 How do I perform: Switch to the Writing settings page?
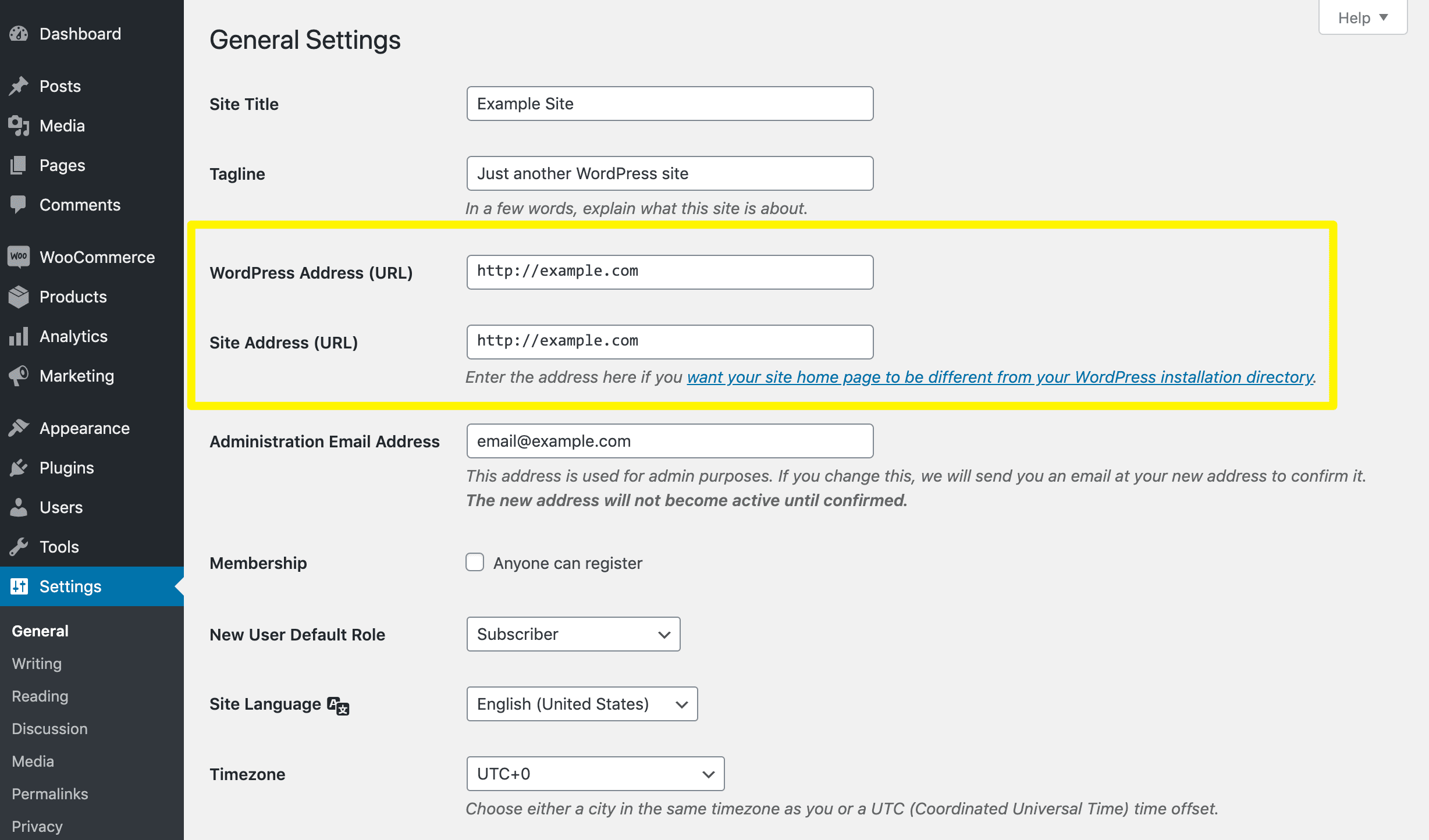tap(36, 663)
